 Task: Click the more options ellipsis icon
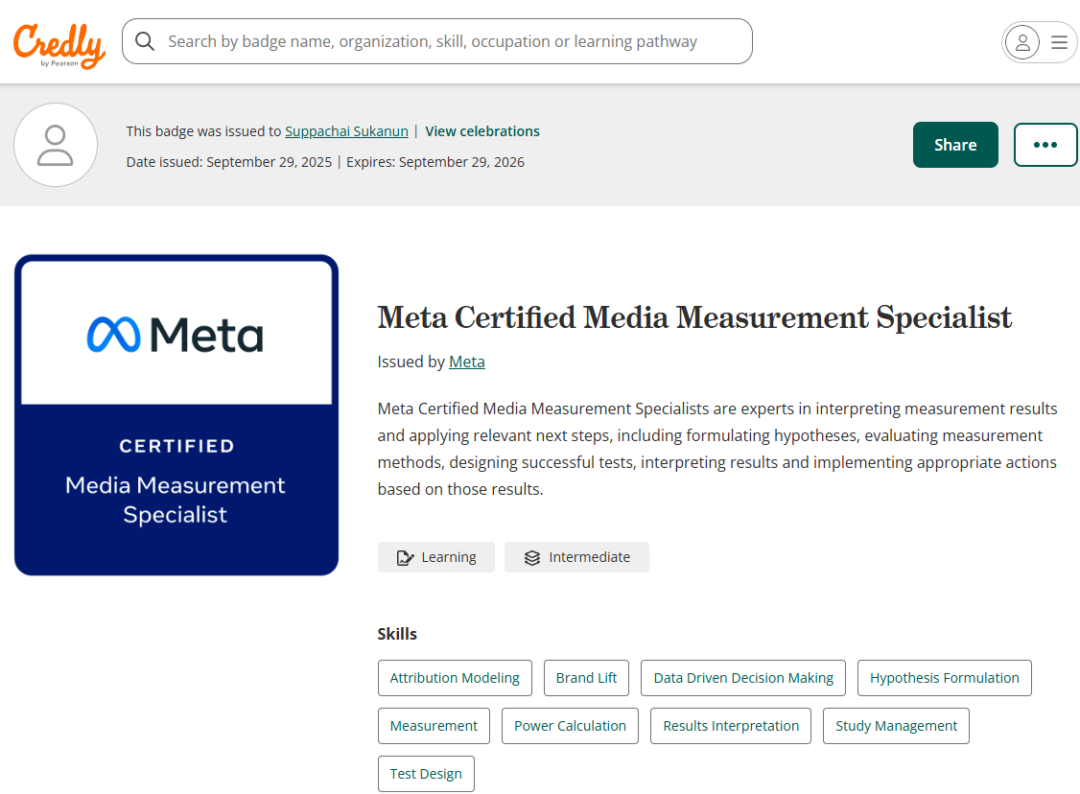(x=1045, y=144)
